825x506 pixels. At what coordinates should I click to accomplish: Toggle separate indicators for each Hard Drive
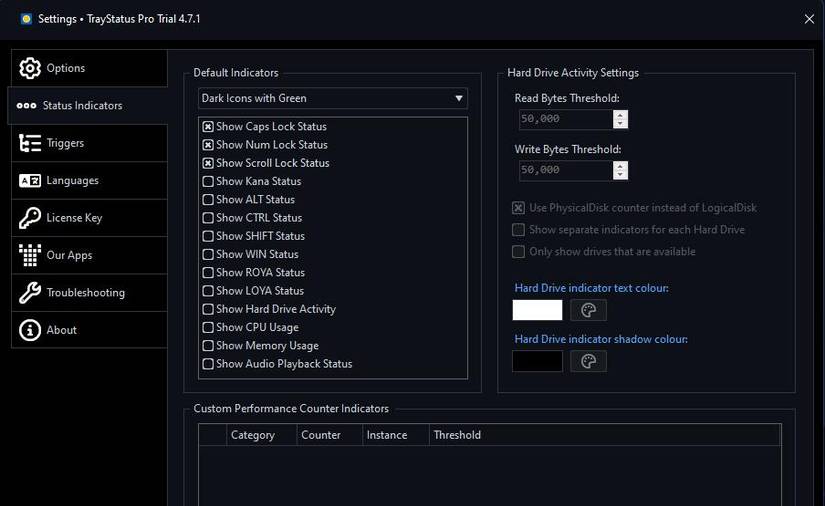[518, 230]
